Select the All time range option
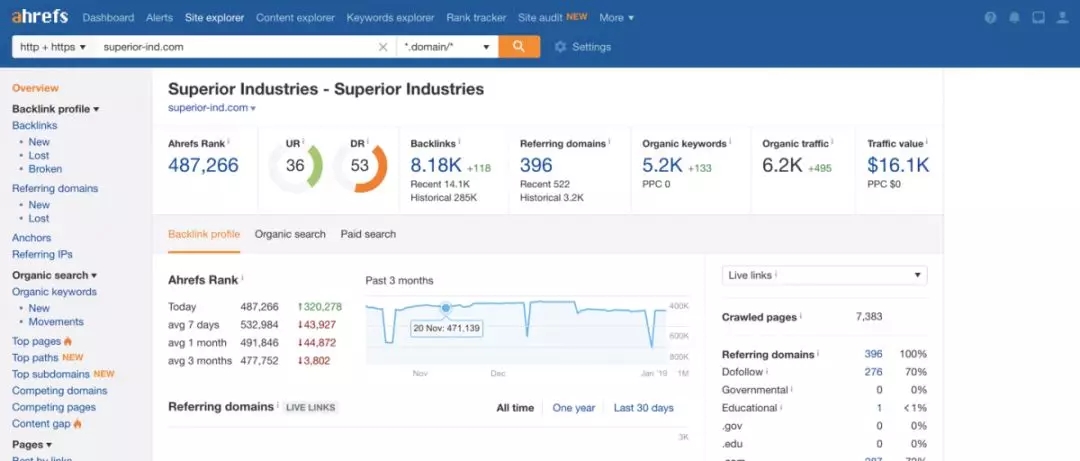This screenshot has height=461, width=1080. [515, 408]
